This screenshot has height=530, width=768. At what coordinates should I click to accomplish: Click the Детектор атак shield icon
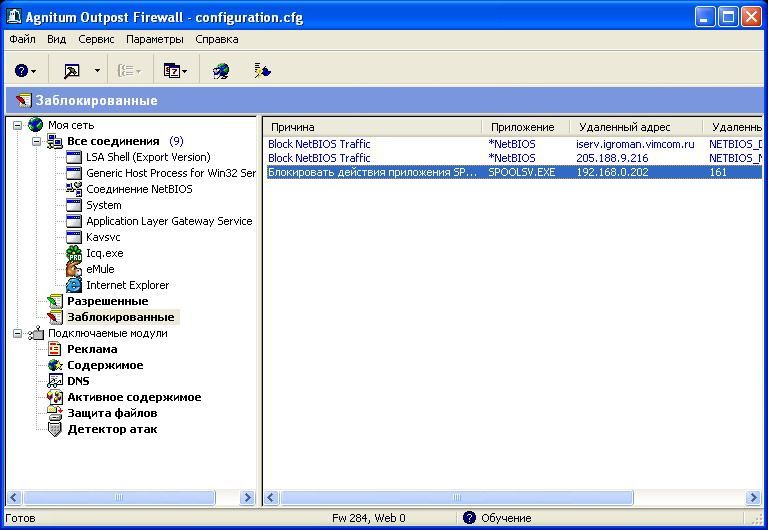pos(54,430)
